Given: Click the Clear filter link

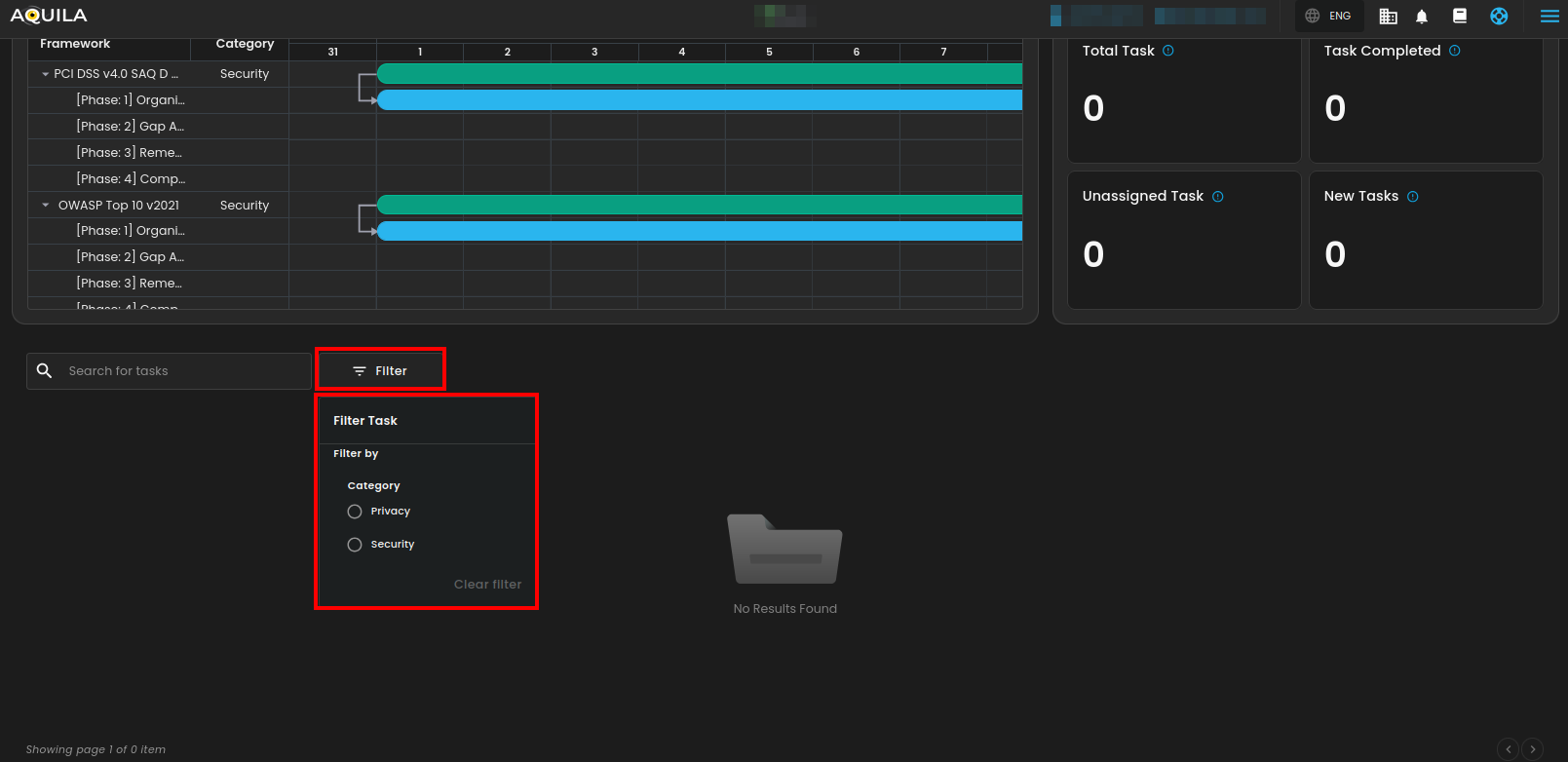Looking at the screenshot, I should pyautogui.click(x=487, y=585).
